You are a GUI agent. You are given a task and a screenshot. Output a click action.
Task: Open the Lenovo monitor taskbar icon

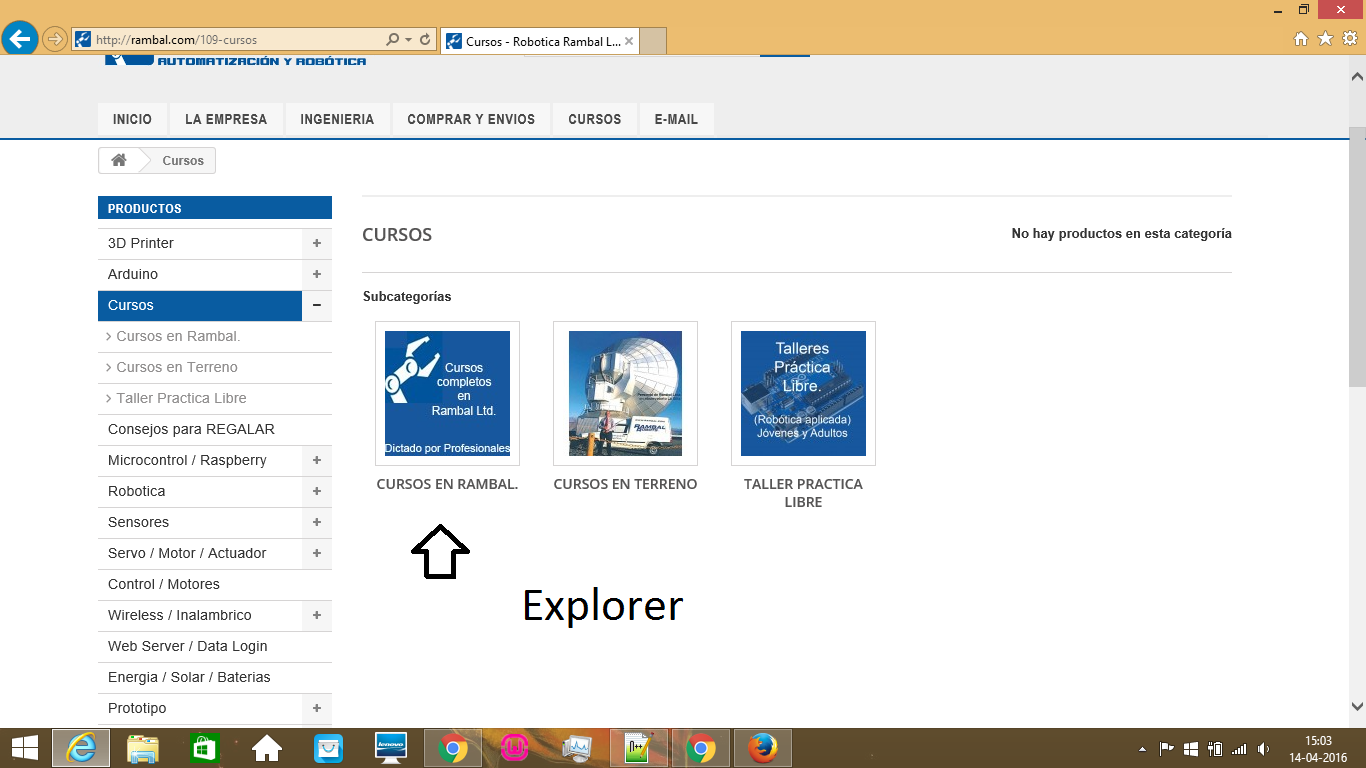[x=390, y=748]
